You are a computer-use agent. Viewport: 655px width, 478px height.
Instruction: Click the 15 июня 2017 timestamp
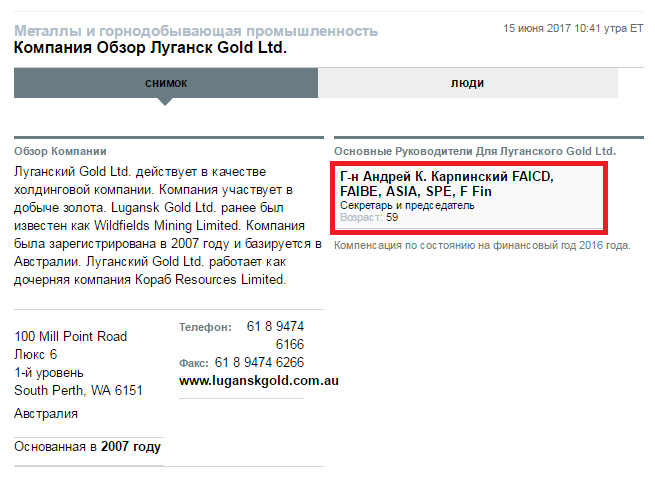[573, 28]
